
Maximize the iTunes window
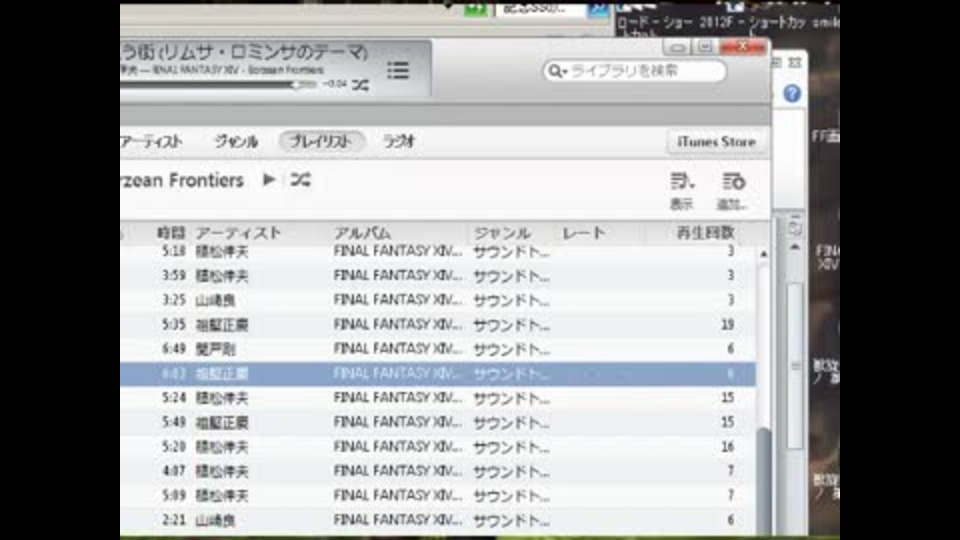(x=705, y=47)
